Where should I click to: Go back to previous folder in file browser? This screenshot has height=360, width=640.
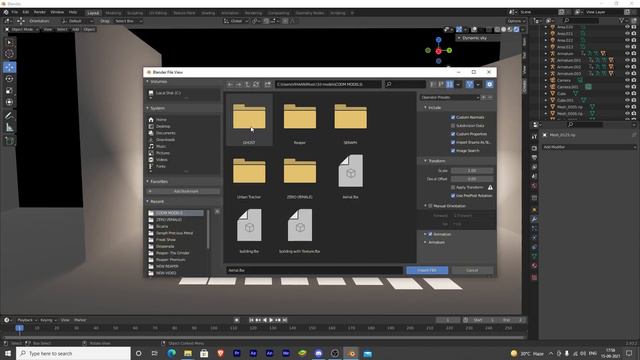[x=231, y=84]
